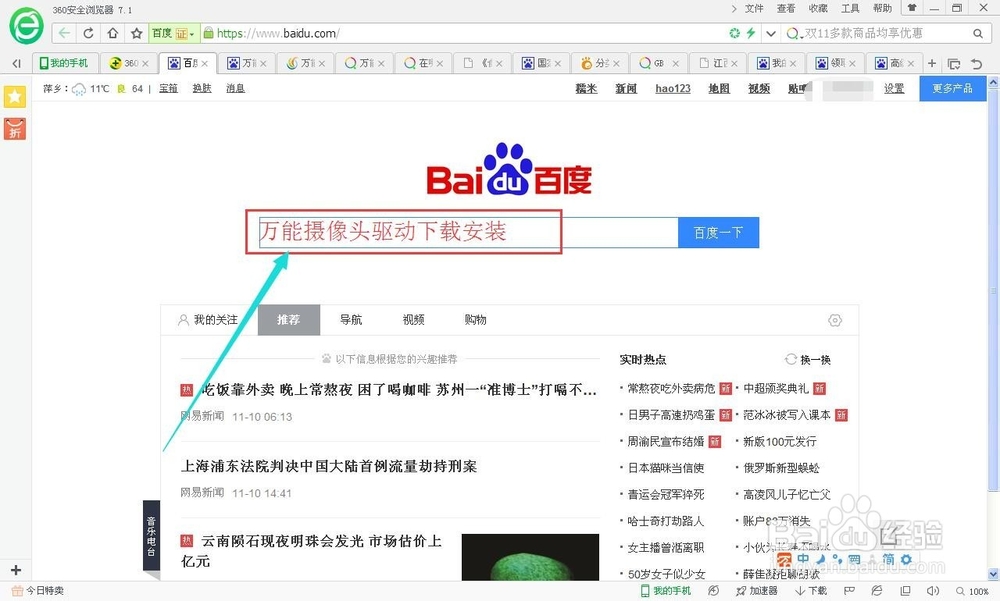This screenshot has width=1000, height=601.
Task: Select the 导航 tab
Action: (x=351, y=320)
